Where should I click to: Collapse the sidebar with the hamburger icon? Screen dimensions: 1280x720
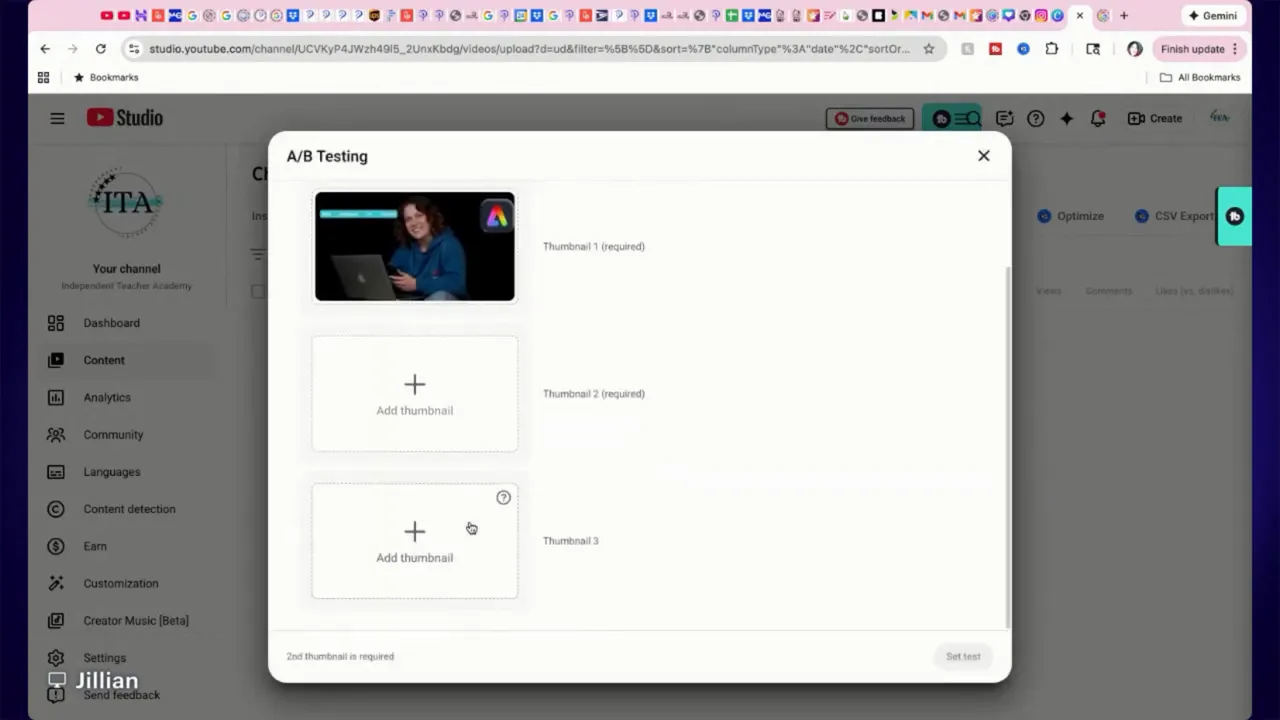pos(57,118)
